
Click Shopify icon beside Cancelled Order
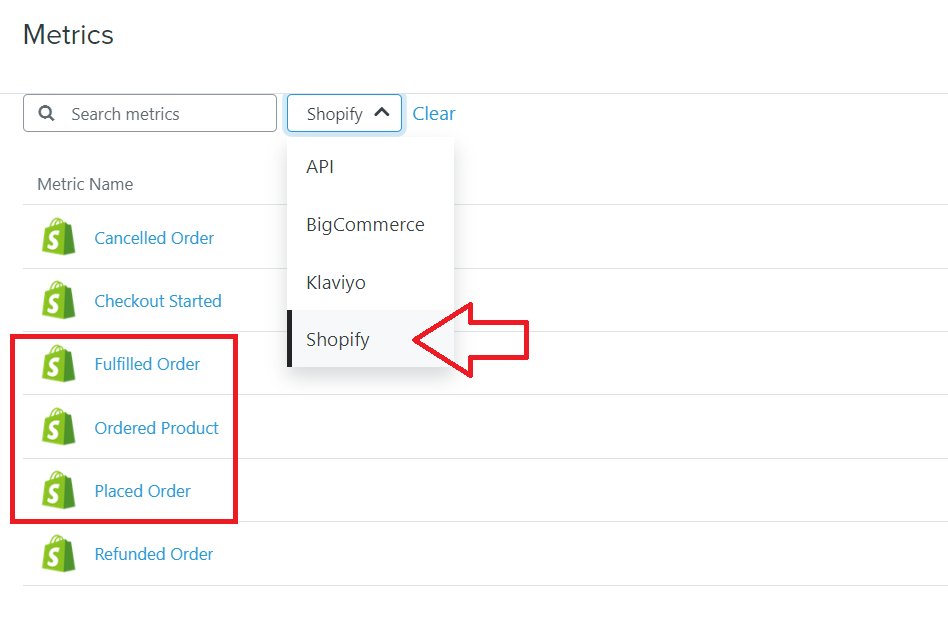click(59, 236)
